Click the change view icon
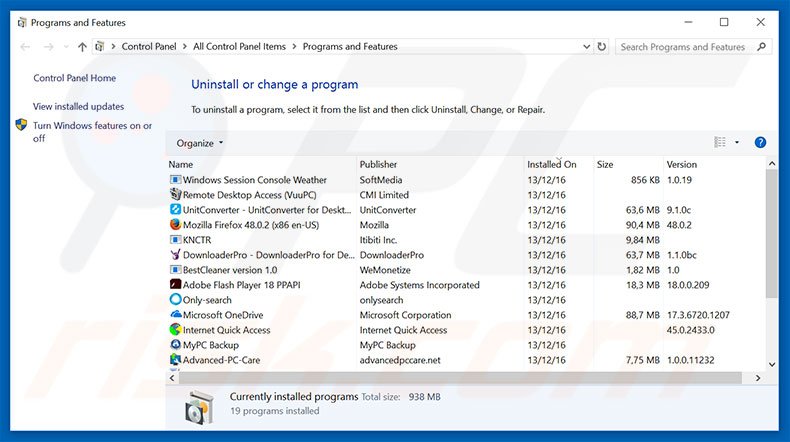This screenshot has width=790, height=442. (x=720, y=143)
